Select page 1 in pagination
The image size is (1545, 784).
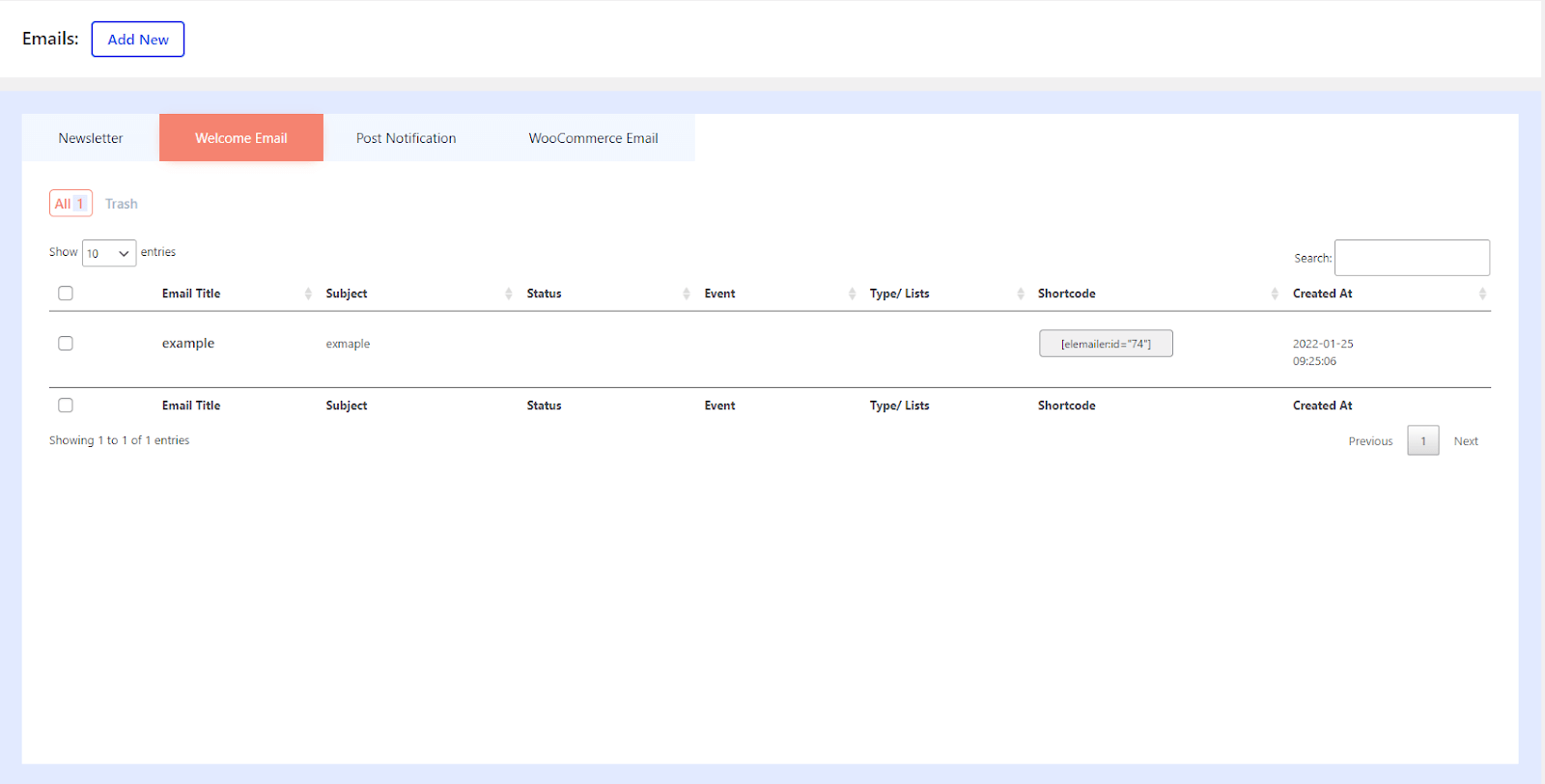point(1423,441)
